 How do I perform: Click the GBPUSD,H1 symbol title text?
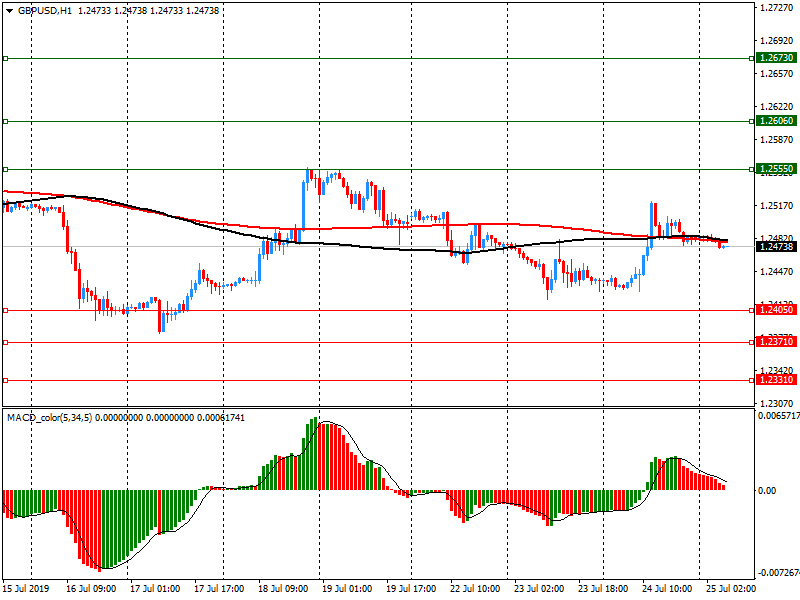pos(45,11)
